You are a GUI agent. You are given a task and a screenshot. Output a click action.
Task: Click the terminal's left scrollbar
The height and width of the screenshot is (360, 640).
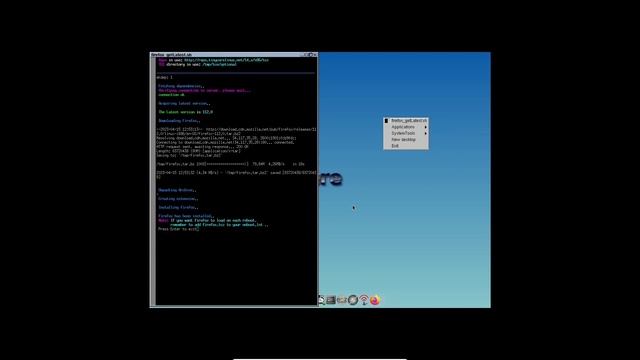click(153, 181)
